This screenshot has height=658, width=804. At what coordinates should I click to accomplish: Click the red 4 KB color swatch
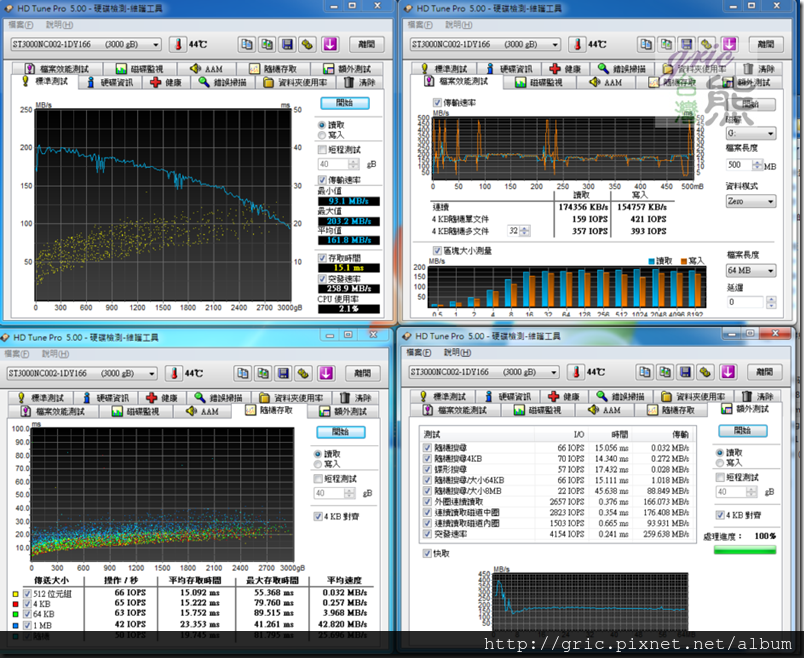click(15, 604)
